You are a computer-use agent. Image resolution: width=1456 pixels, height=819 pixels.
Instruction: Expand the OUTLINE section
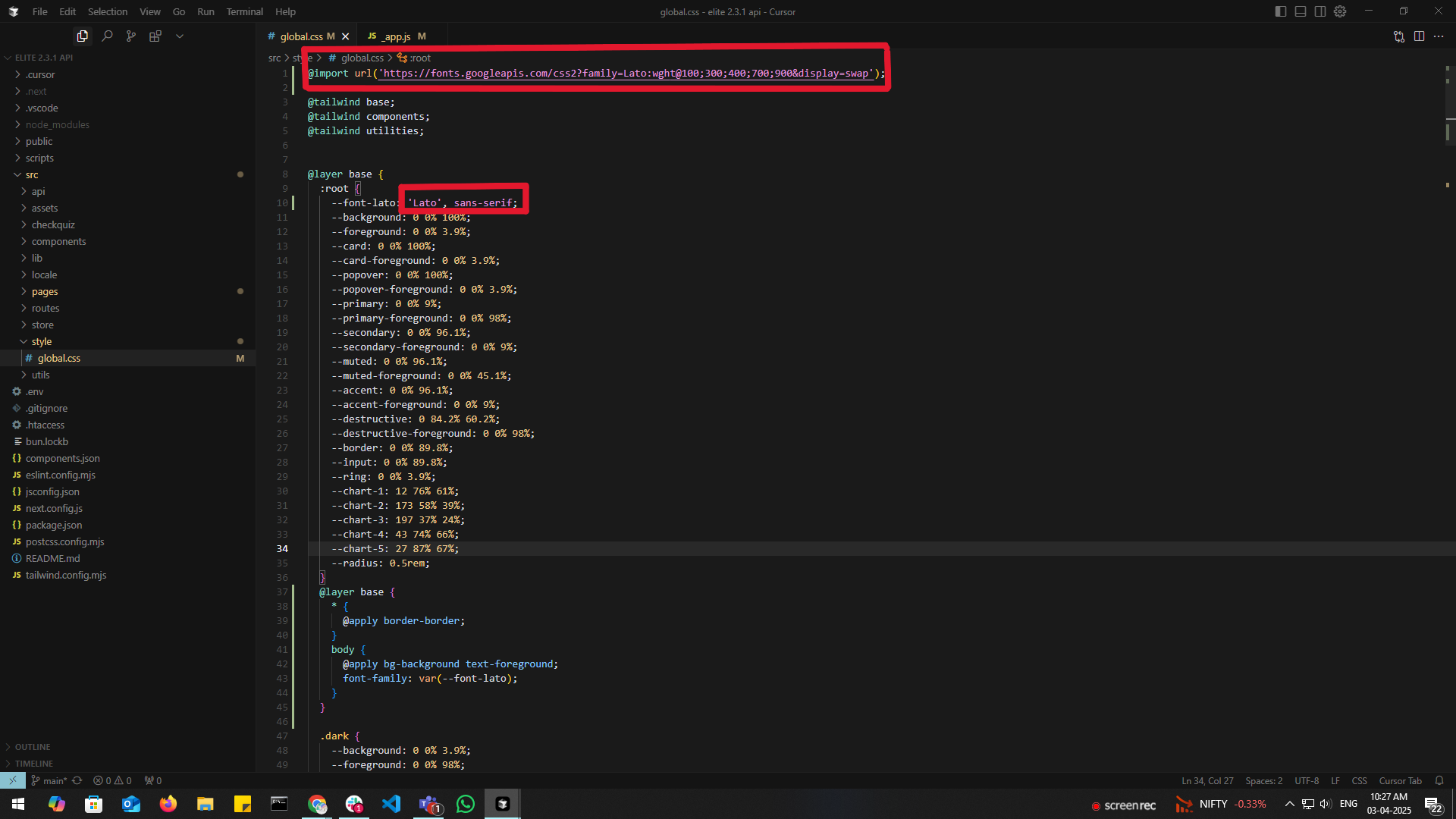33,747
